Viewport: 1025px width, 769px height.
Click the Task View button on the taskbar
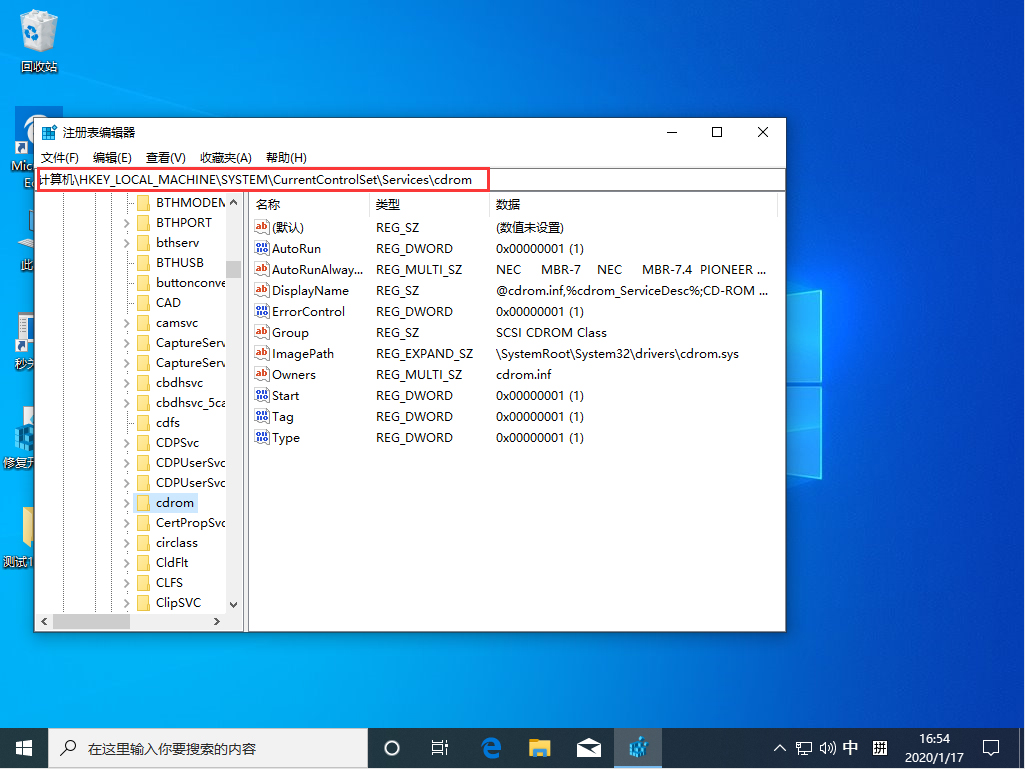click(440, 747)
